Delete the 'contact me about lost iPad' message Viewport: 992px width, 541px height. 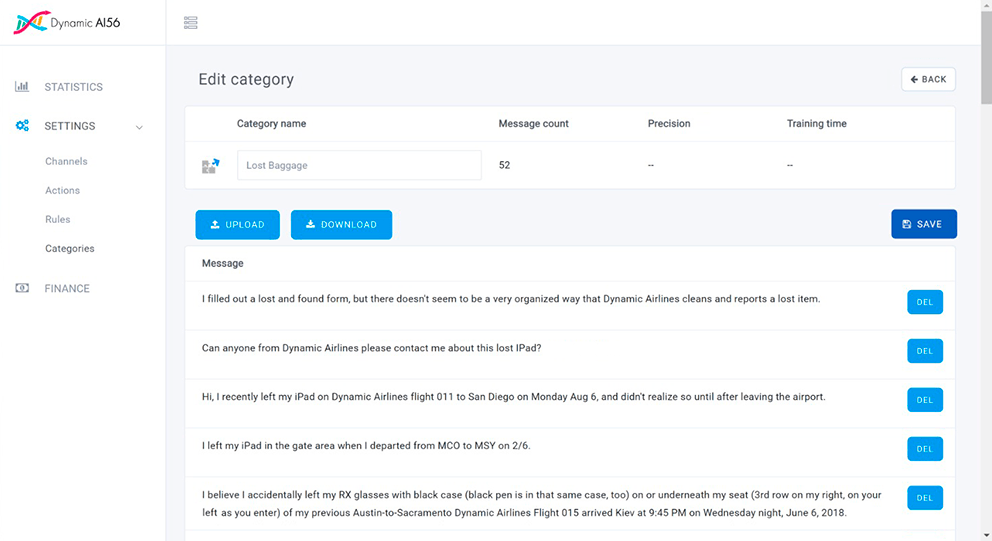pos(924,351)
